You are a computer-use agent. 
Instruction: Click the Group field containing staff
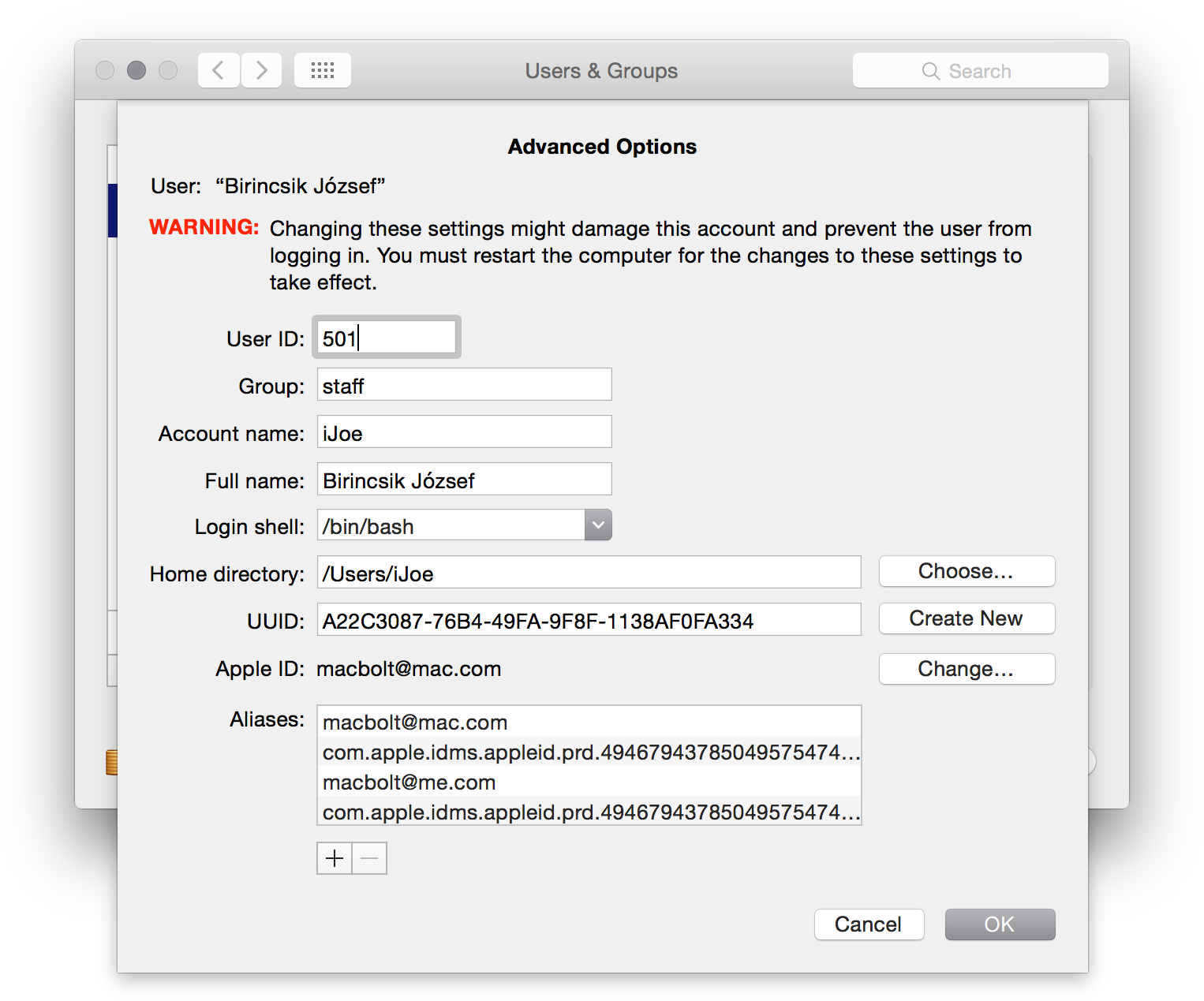(x=464, y=385)
